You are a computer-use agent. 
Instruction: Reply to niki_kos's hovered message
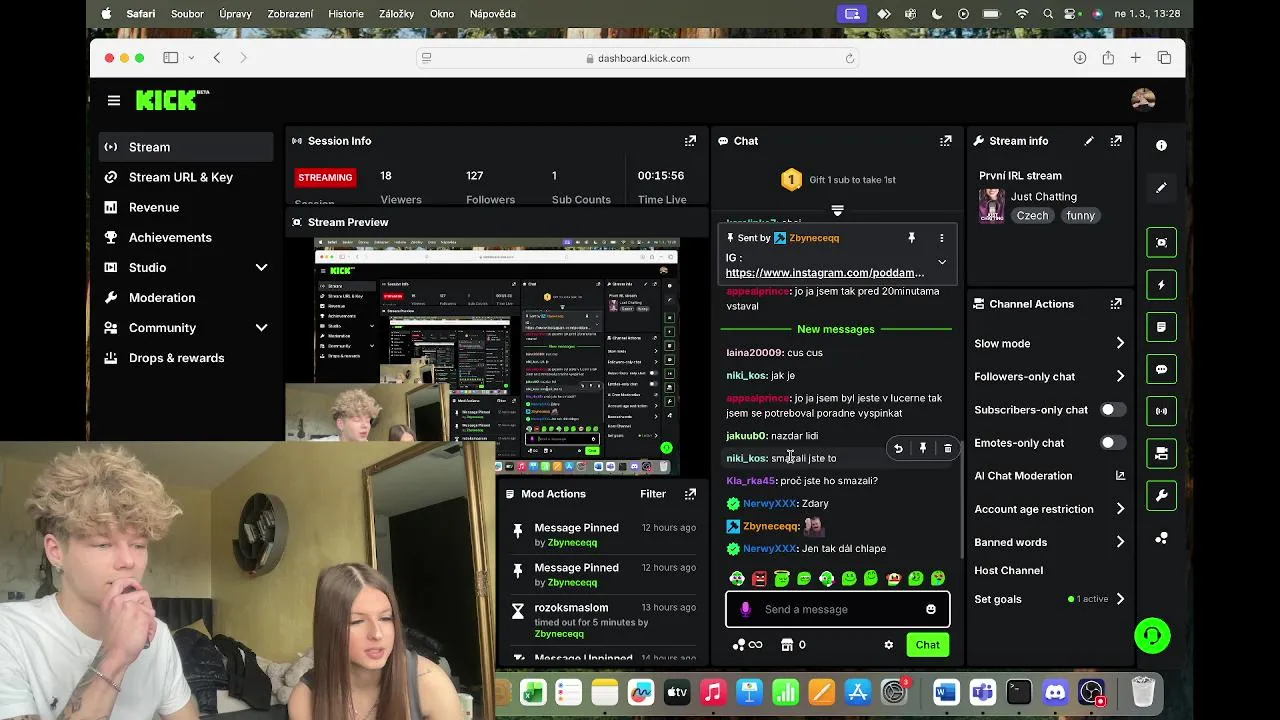pos(898,449)
